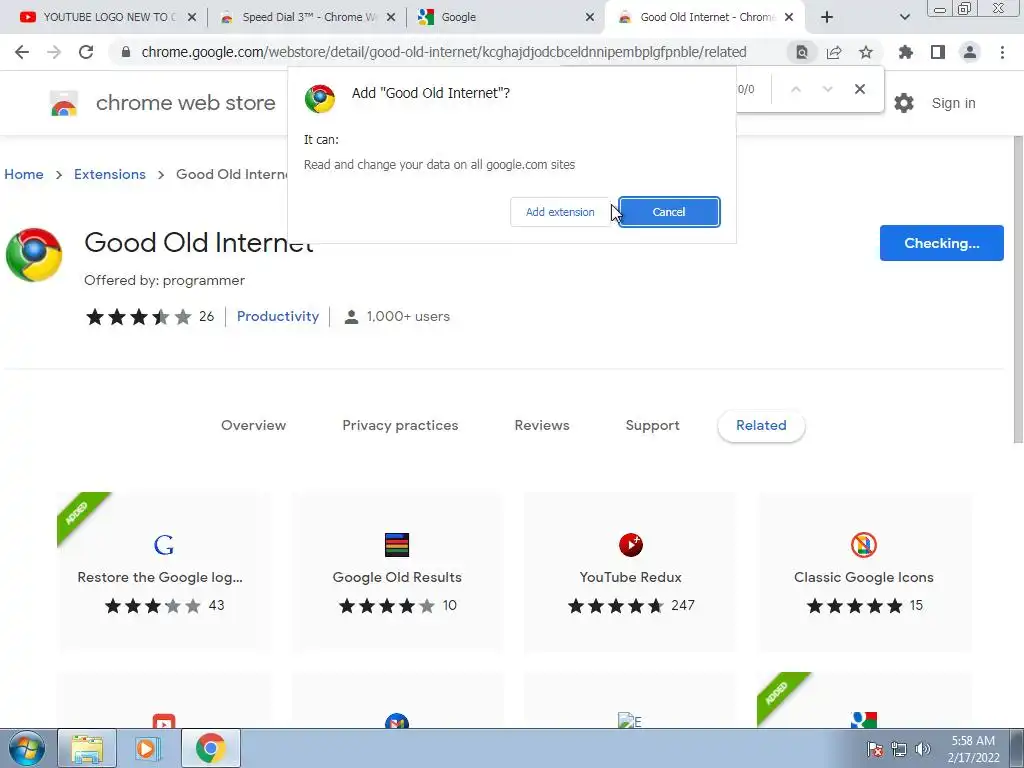1024x768 pixels.
Task: Open the Productivity category link
Action: [278, 316]
